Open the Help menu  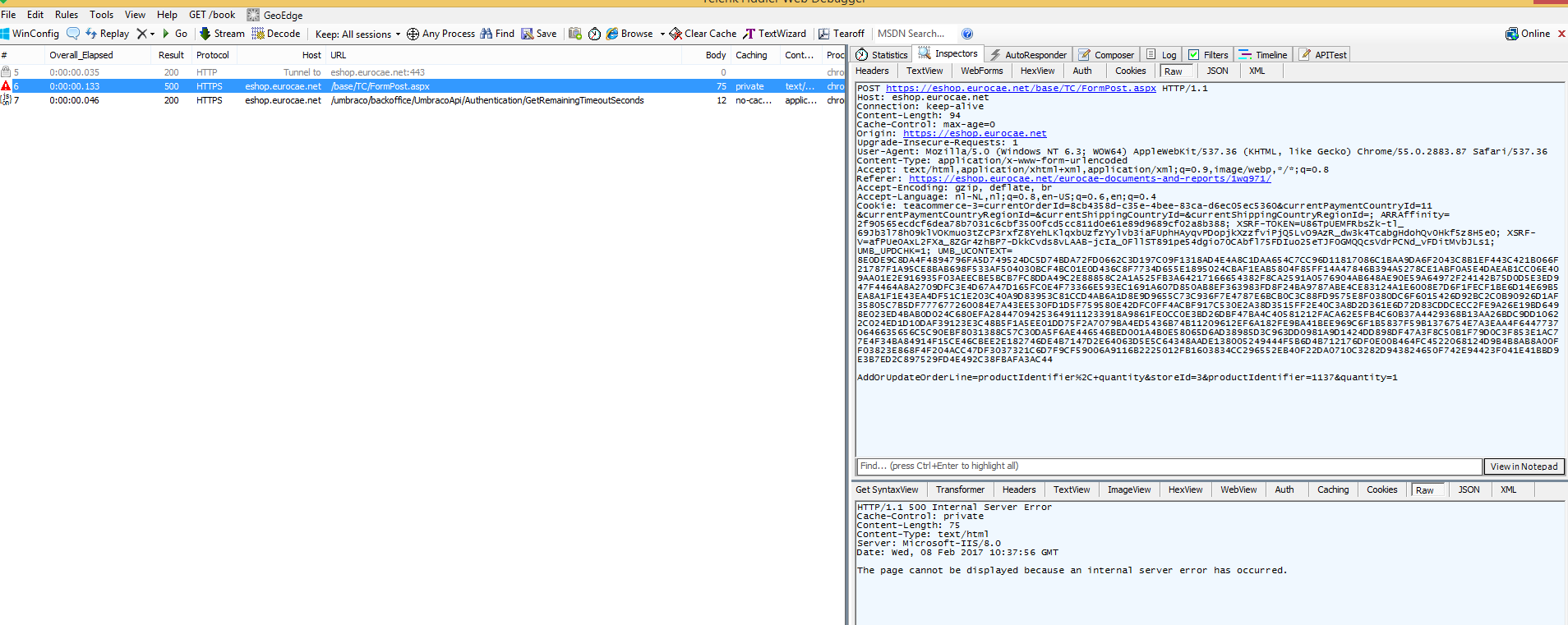167,15
